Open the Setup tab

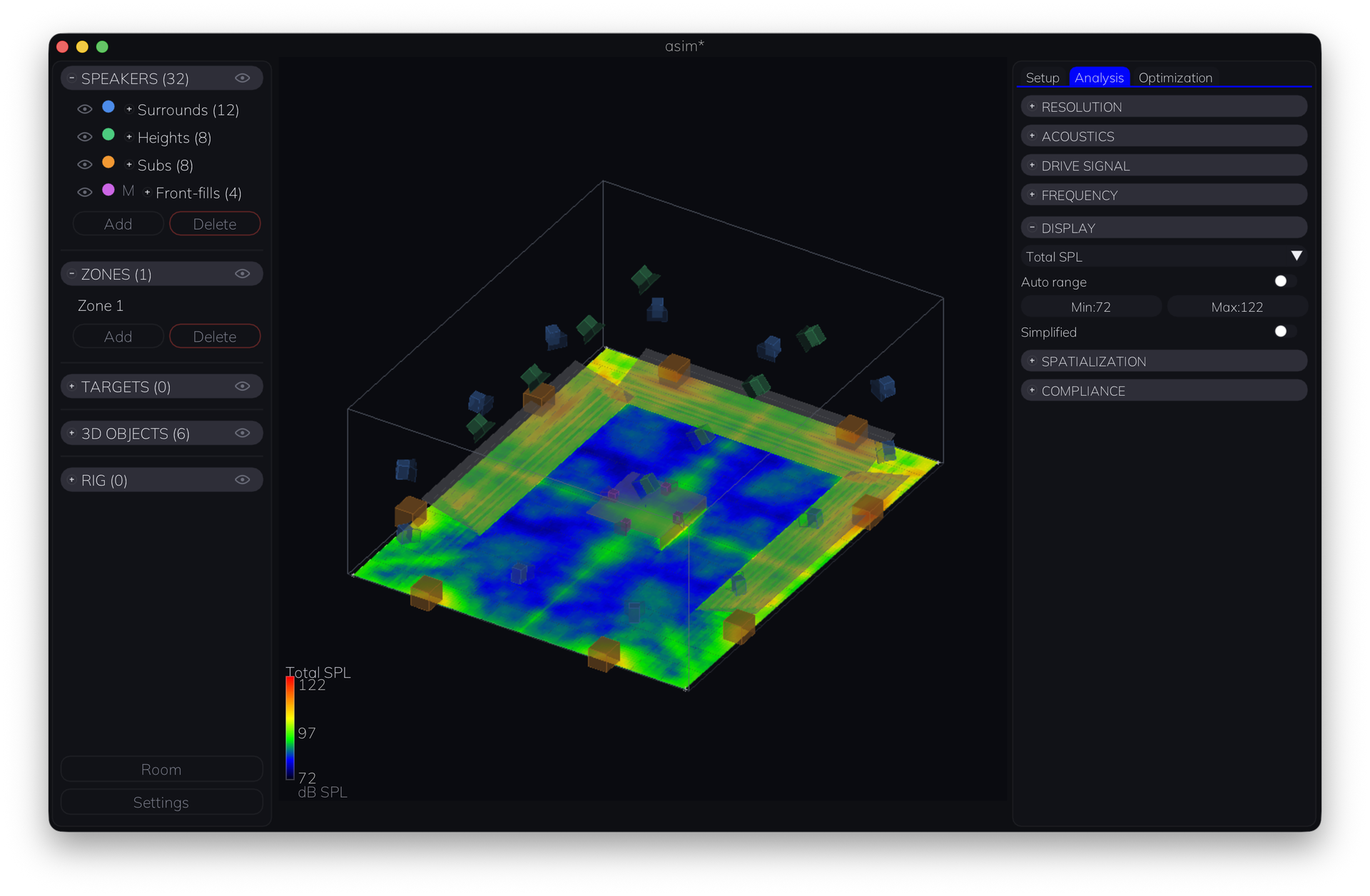coord(1042,78)
